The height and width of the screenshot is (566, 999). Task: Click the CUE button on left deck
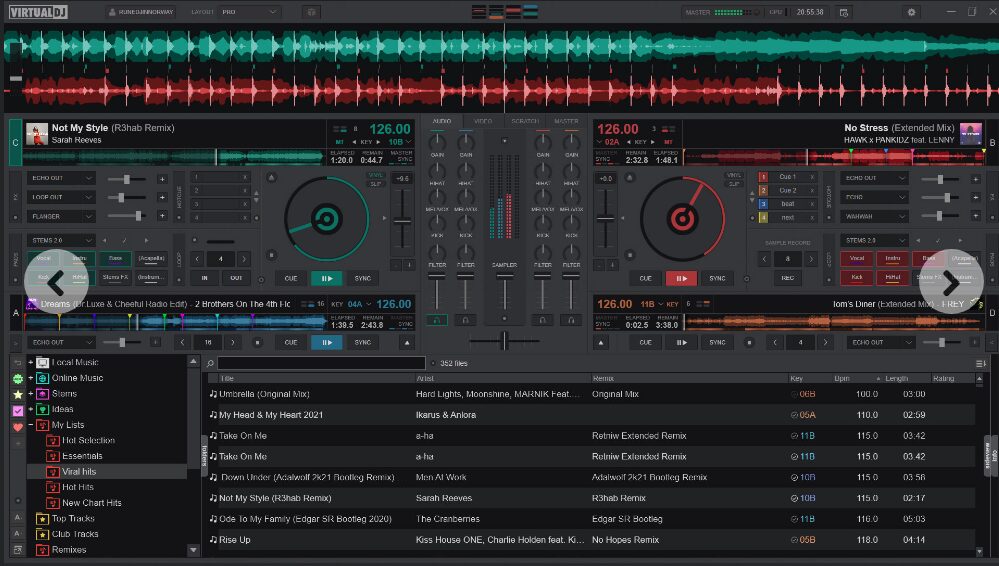tap(290, 278)
